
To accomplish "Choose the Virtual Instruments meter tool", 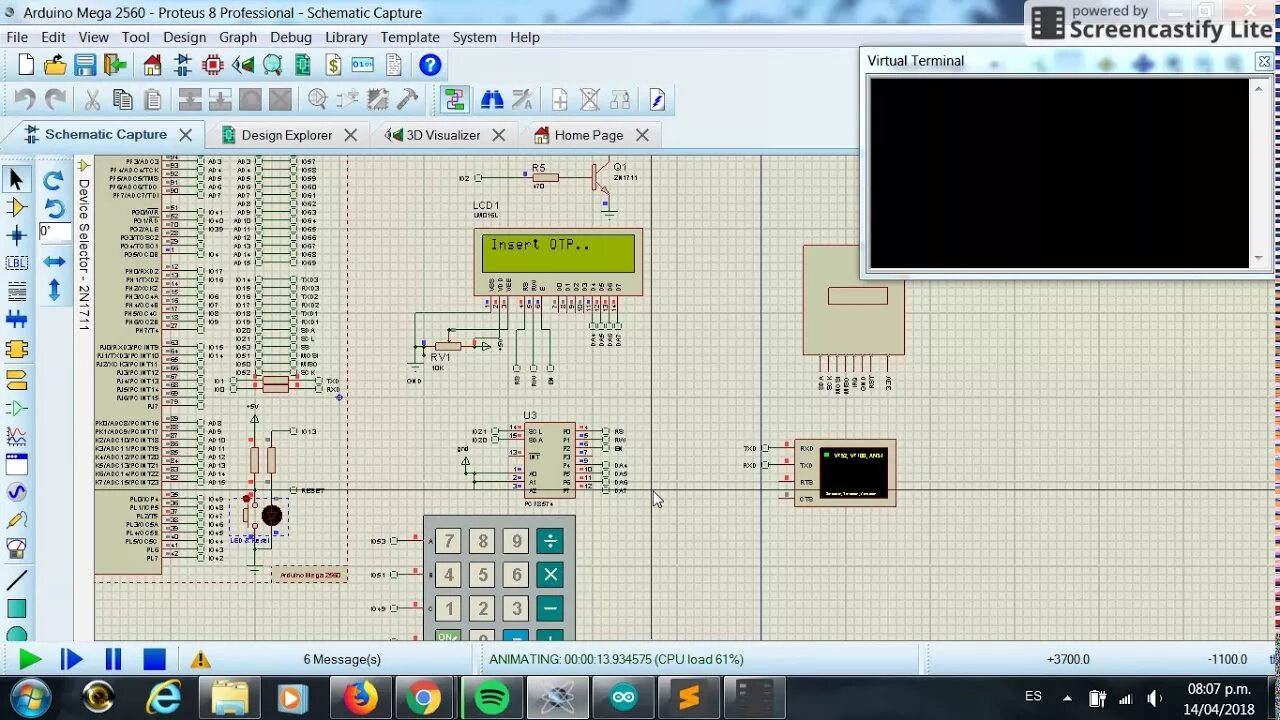I will (x=16, y=548).
